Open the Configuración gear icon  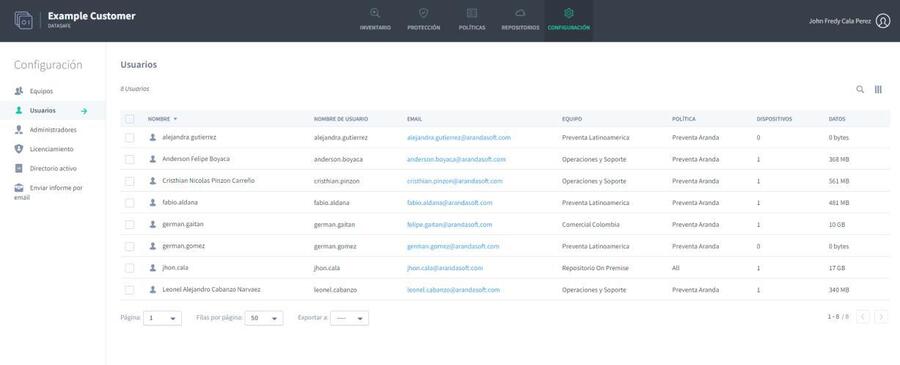click(x=568, y=13)
